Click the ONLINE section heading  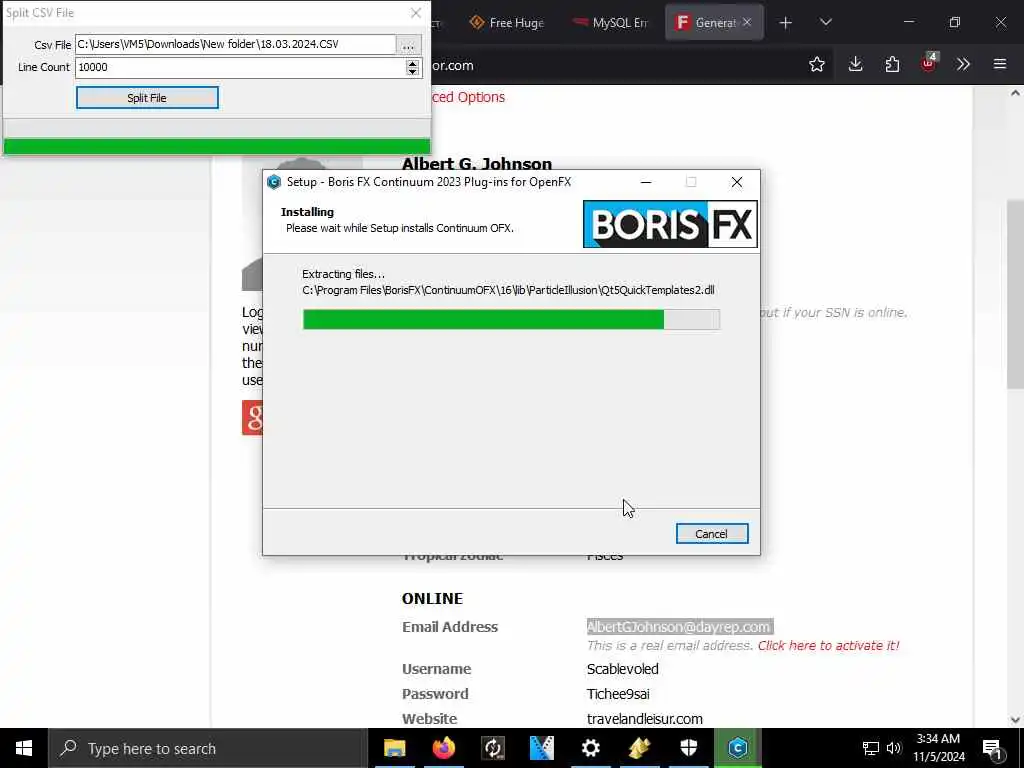pos(432,598)
